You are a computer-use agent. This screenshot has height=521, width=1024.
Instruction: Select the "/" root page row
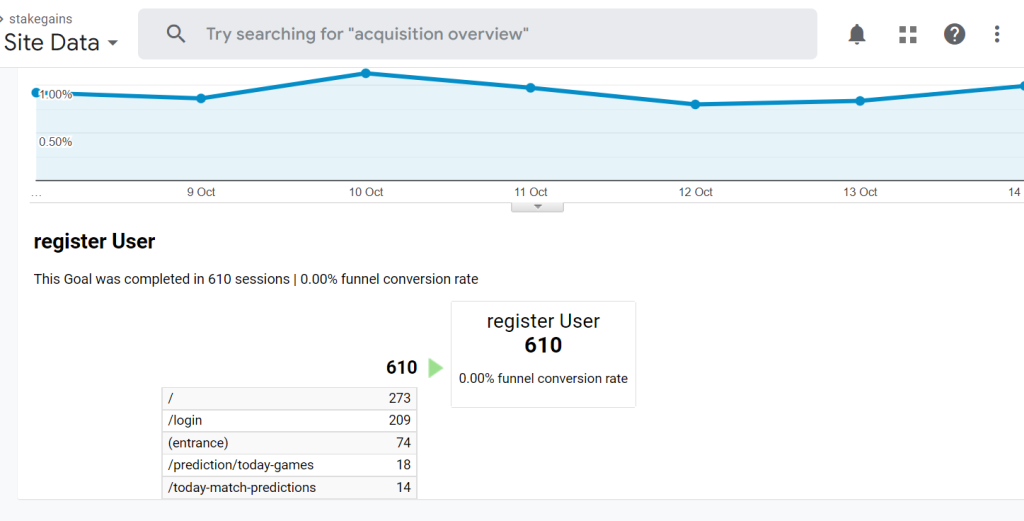[289, 398]
